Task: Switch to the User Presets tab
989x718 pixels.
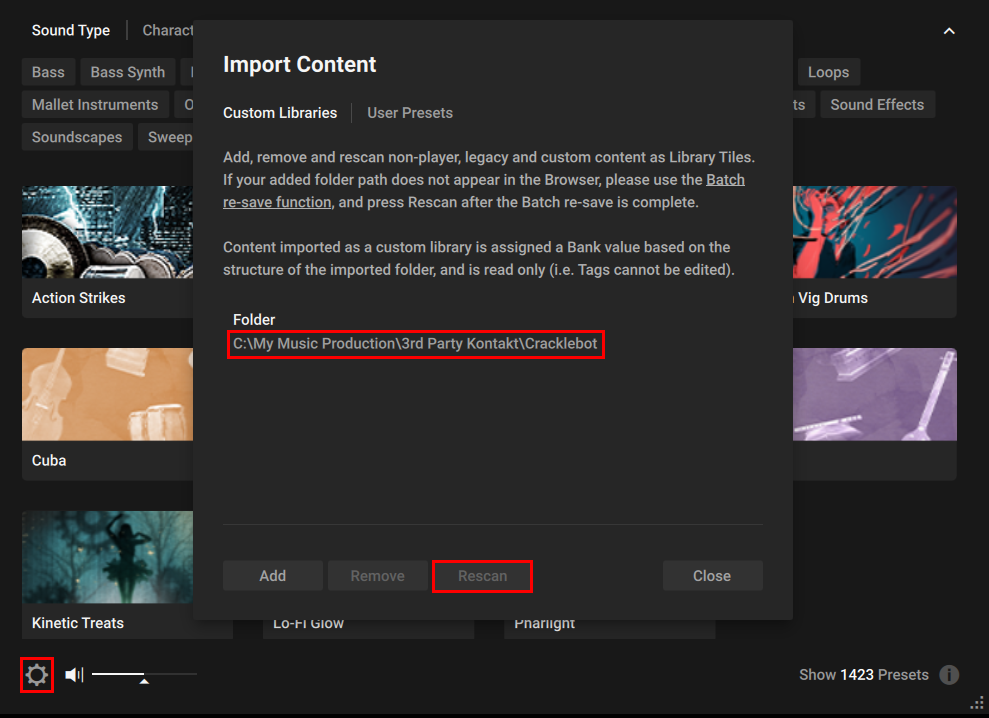Action: tap(410, 113)
